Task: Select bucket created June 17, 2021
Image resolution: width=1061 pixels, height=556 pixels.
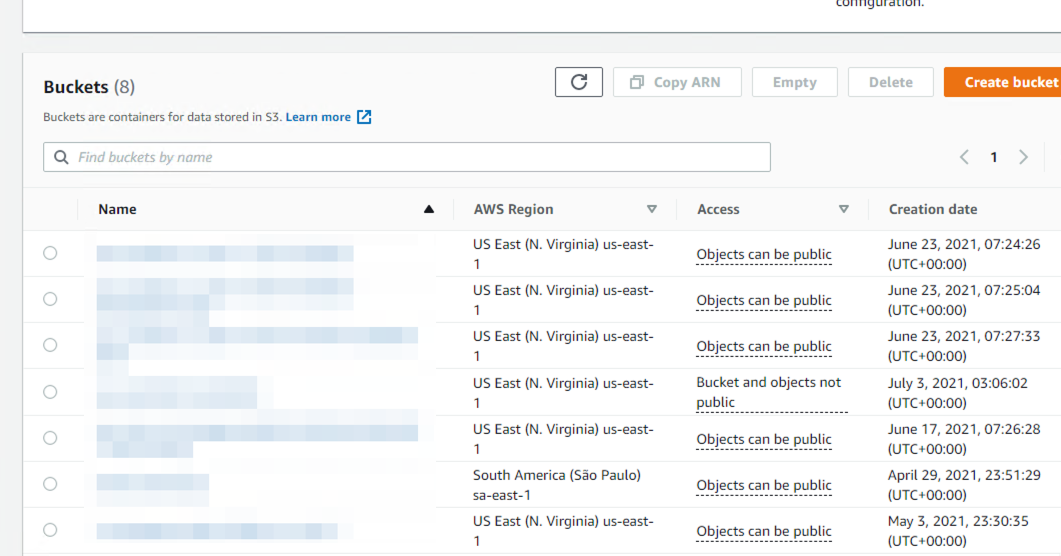Action: (x=50, y=438)
